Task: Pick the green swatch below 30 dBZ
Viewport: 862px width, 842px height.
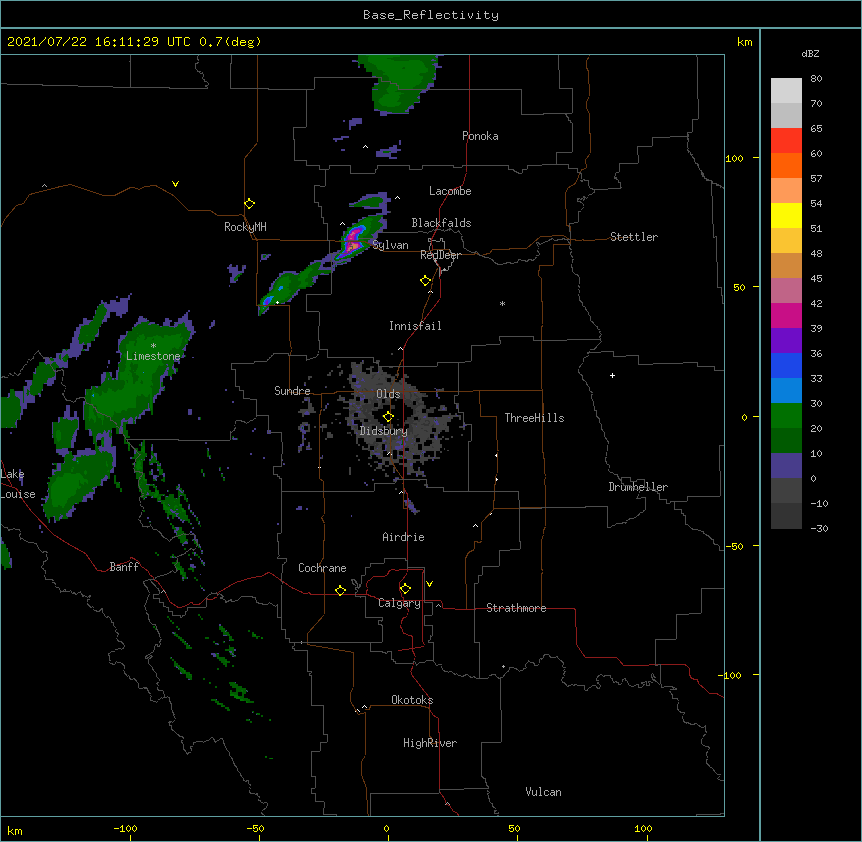Action: tap(786, 416)
